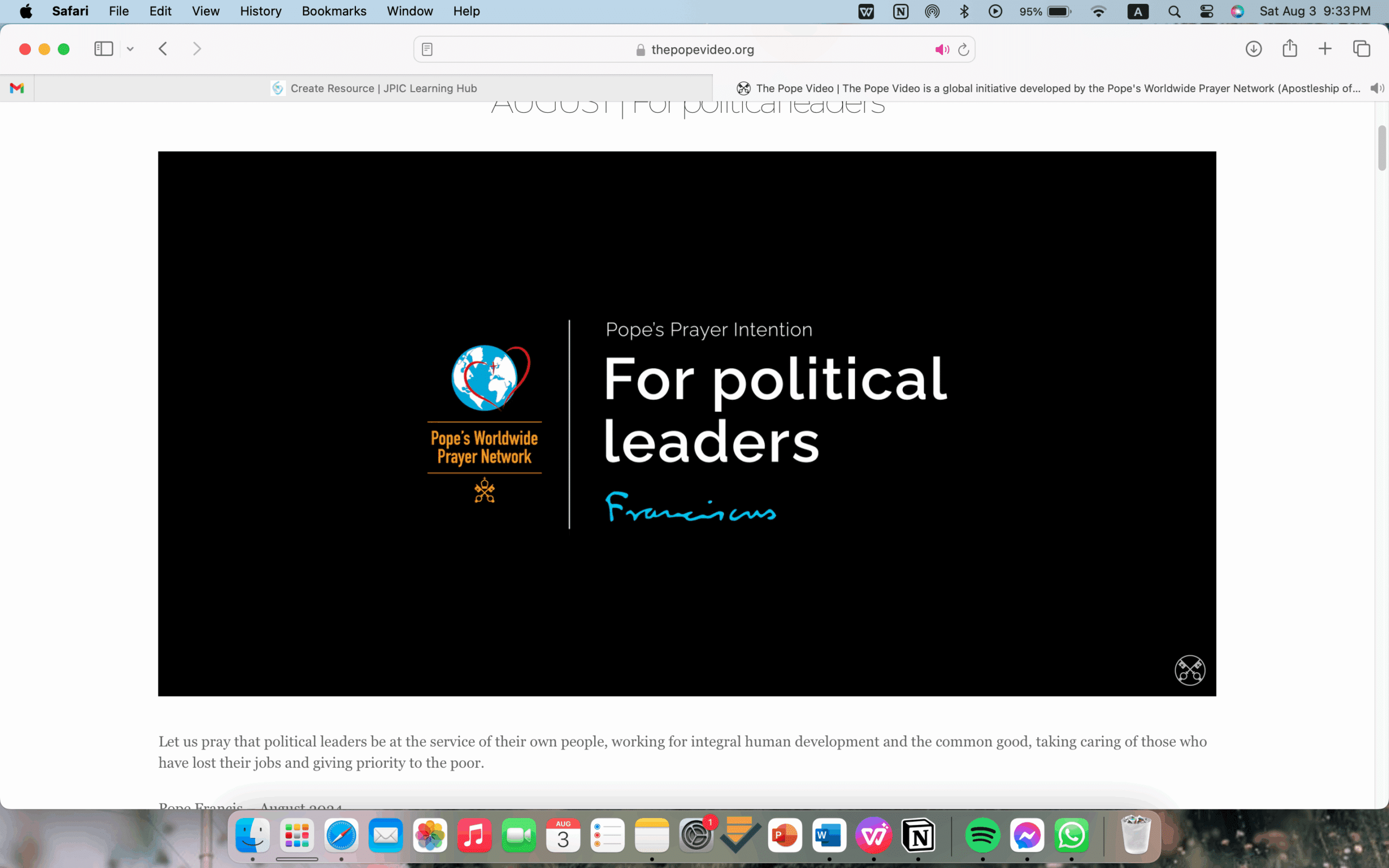This screenshot has height=868, width=1389.
Task: Open Control Center from menu bar
Action: [1207, 11]
